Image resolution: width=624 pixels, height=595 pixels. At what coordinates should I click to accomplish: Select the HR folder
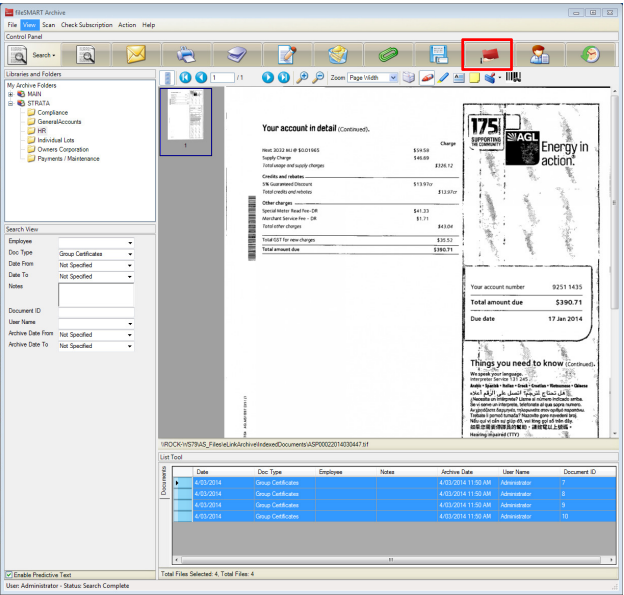point(42,131)
